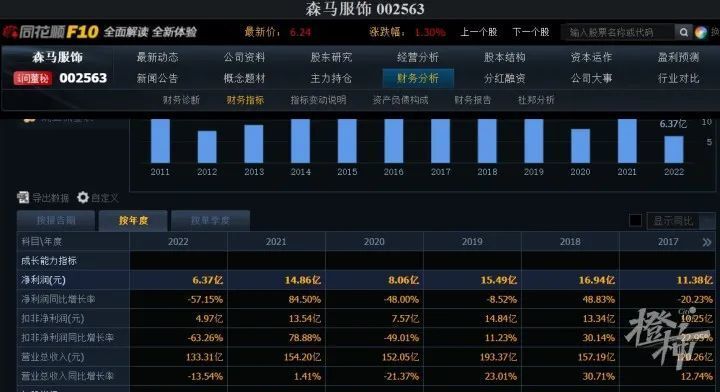The height and width of the screenshot is (392, 720).
Task: Click the 自定义 customize label
Action: pyautogui.click(x=105, y=198)
